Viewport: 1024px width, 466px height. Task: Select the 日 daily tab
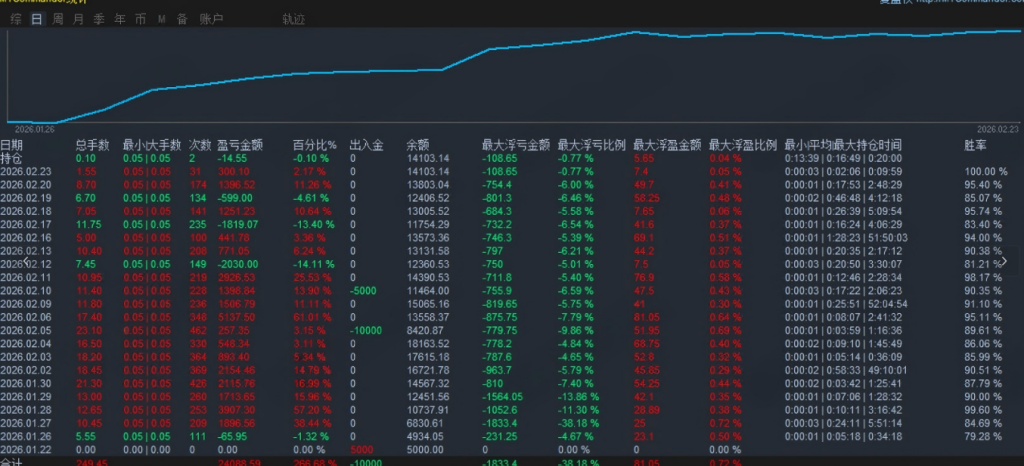pos(37,20)
